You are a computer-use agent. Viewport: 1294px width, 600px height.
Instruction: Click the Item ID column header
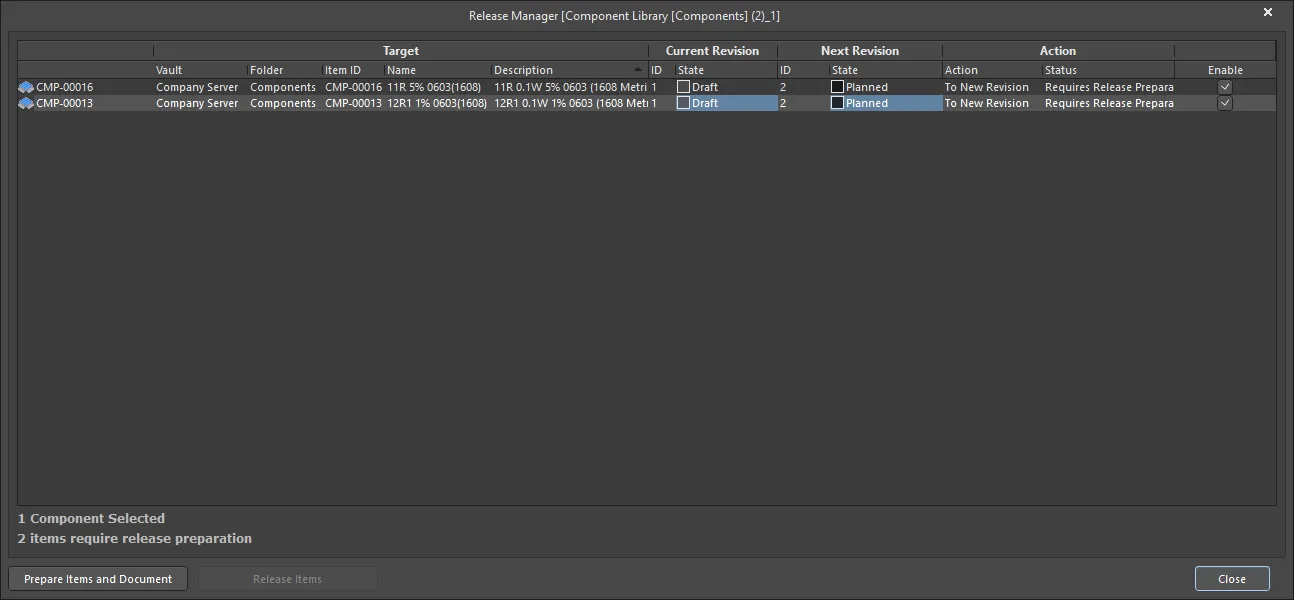click(x=353, y=70)
